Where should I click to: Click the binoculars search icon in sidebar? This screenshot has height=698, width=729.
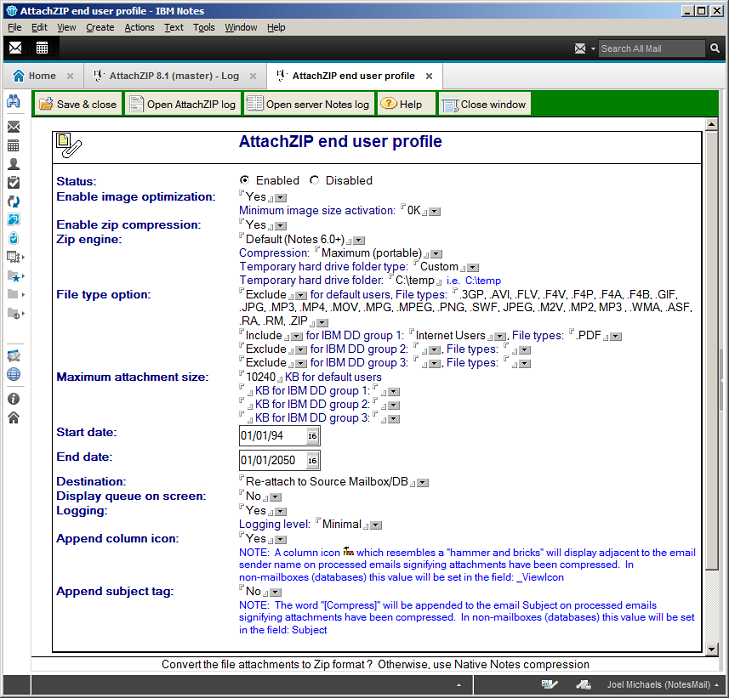click(14, 102)
